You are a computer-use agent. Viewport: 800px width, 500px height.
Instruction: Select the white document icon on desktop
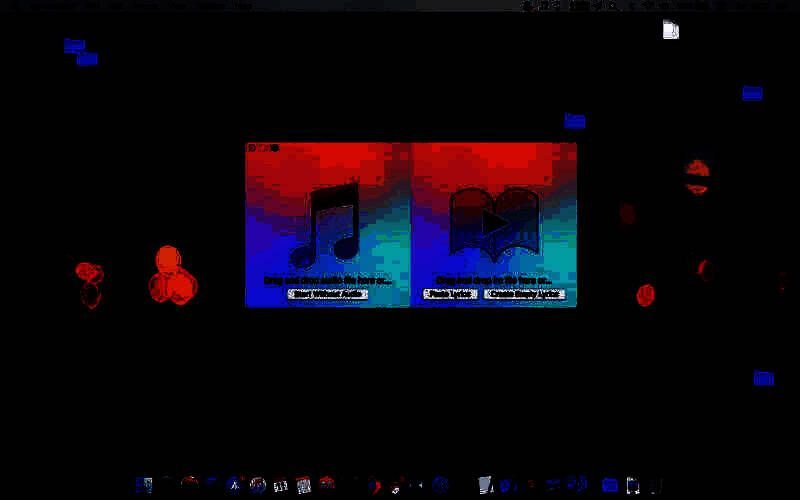[x=670, y=30]
